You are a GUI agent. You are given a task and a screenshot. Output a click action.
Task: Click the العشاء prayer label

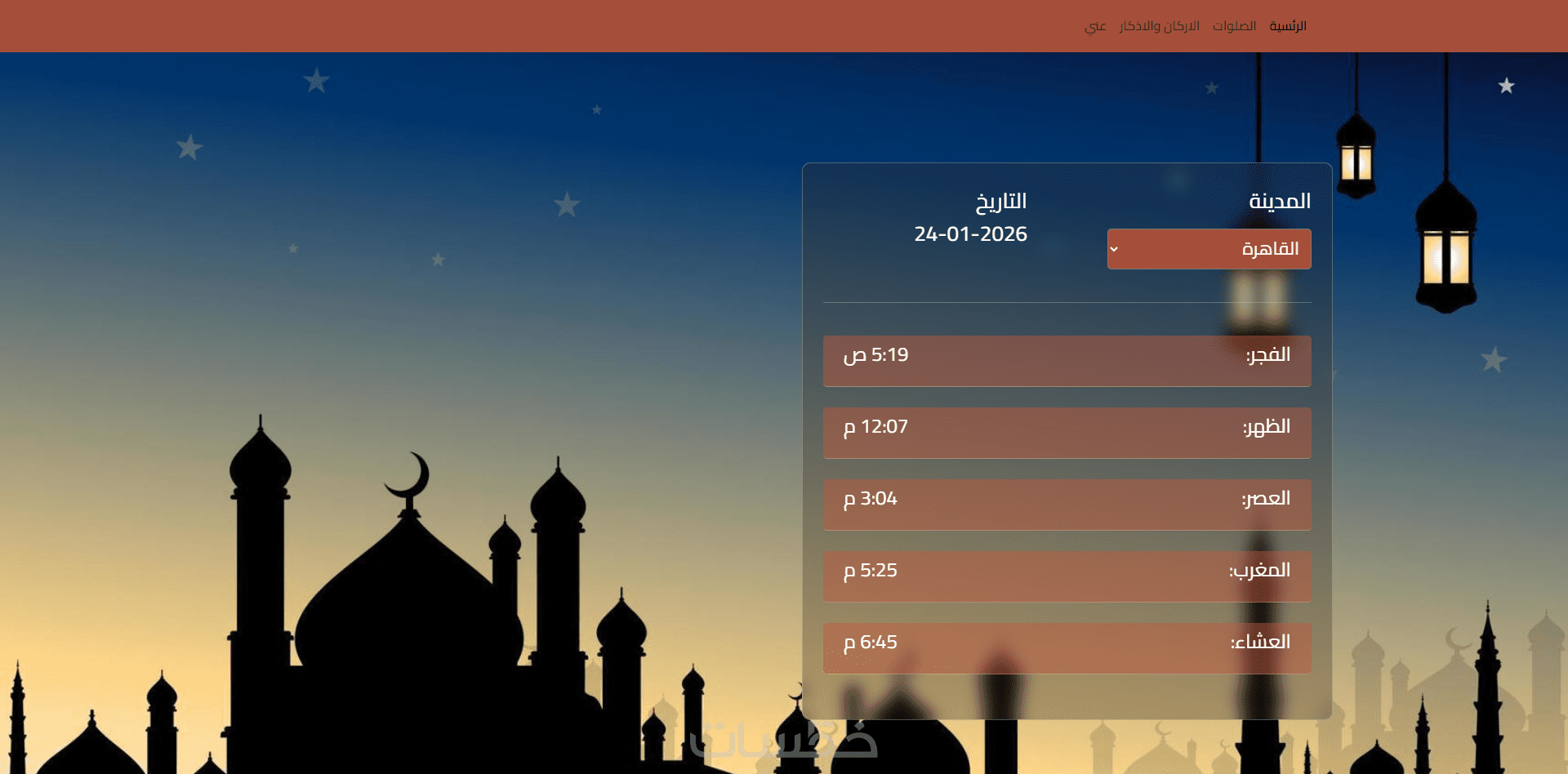click(x=1261, y=643)
